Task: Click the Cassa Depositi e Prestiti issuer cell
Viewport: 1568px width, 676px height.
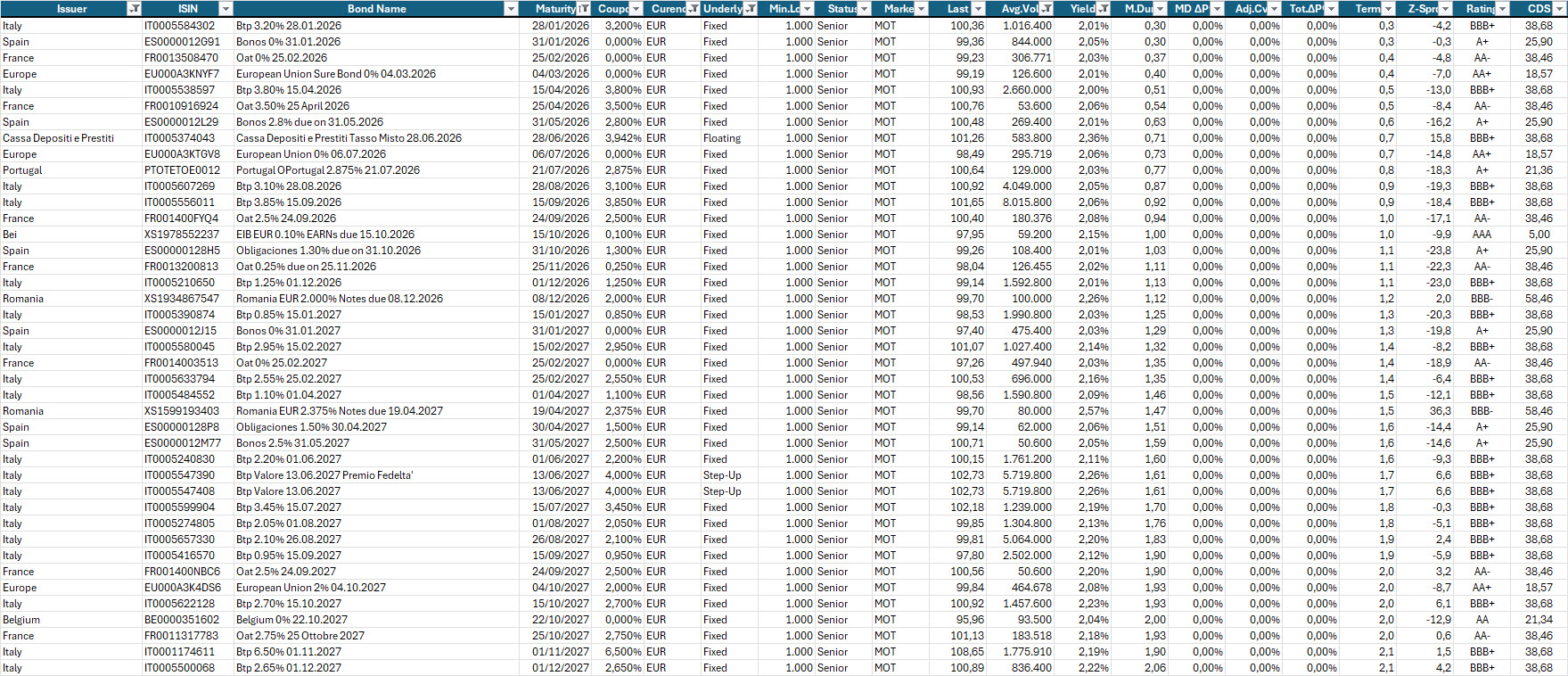Action: (x=59, y=138)
